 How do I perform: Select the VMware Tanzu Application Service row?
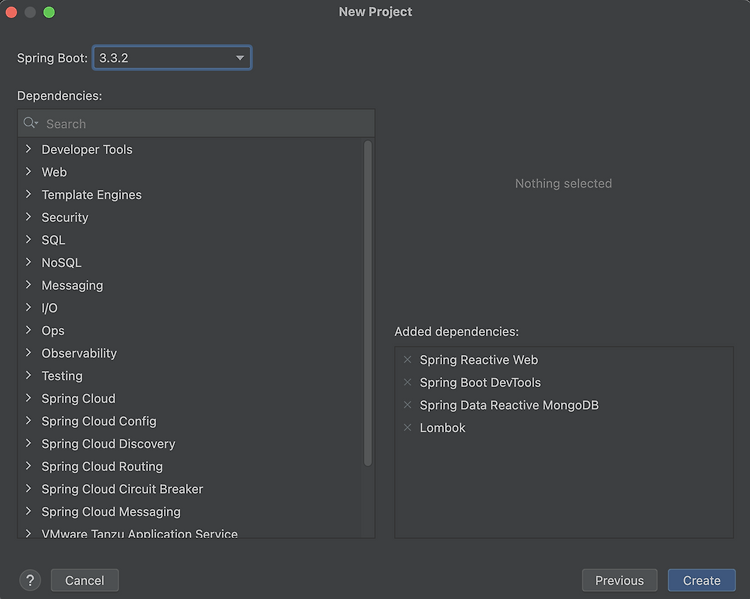click(190, 532)
